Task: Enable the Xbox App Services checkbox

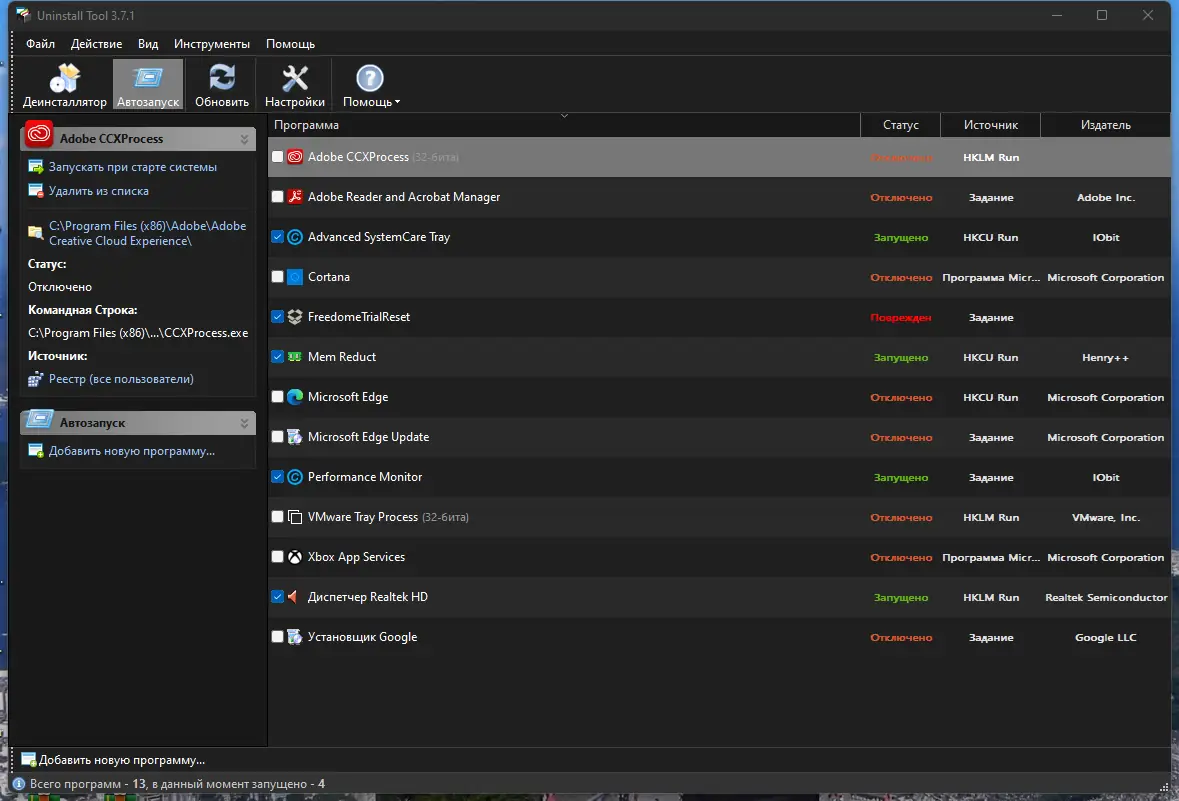Action: tap(277, 557)
